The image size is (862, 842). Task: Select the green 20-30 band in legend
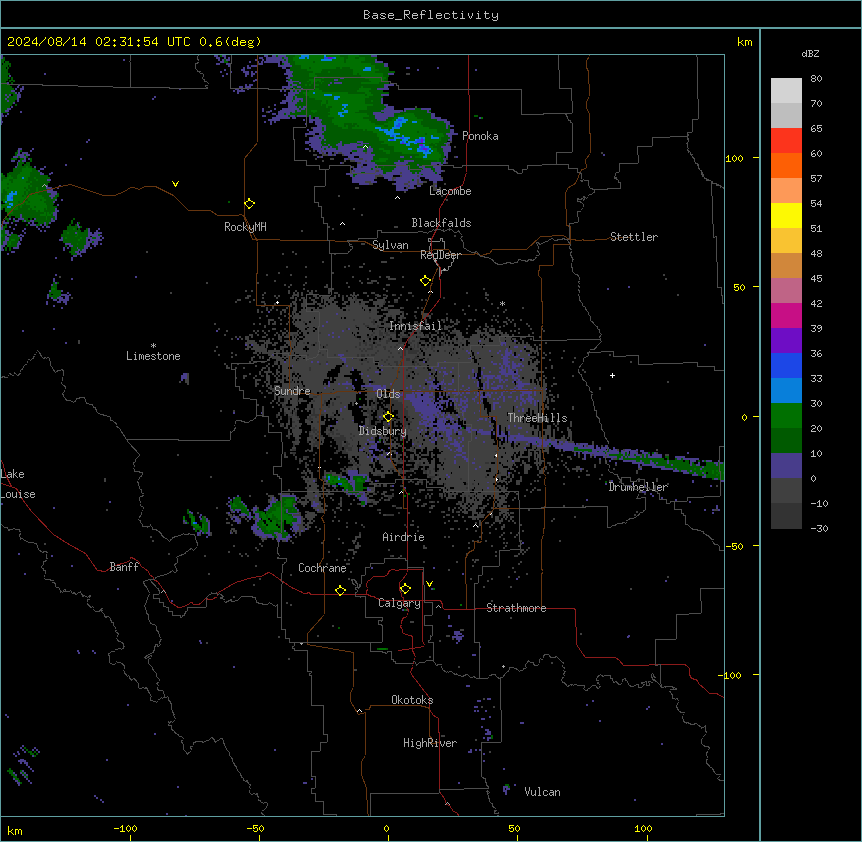point(786,416)
